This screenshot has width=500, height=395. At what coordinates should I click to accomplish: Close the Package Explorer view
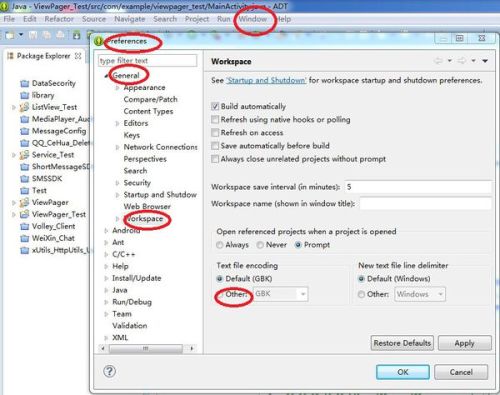78,56
